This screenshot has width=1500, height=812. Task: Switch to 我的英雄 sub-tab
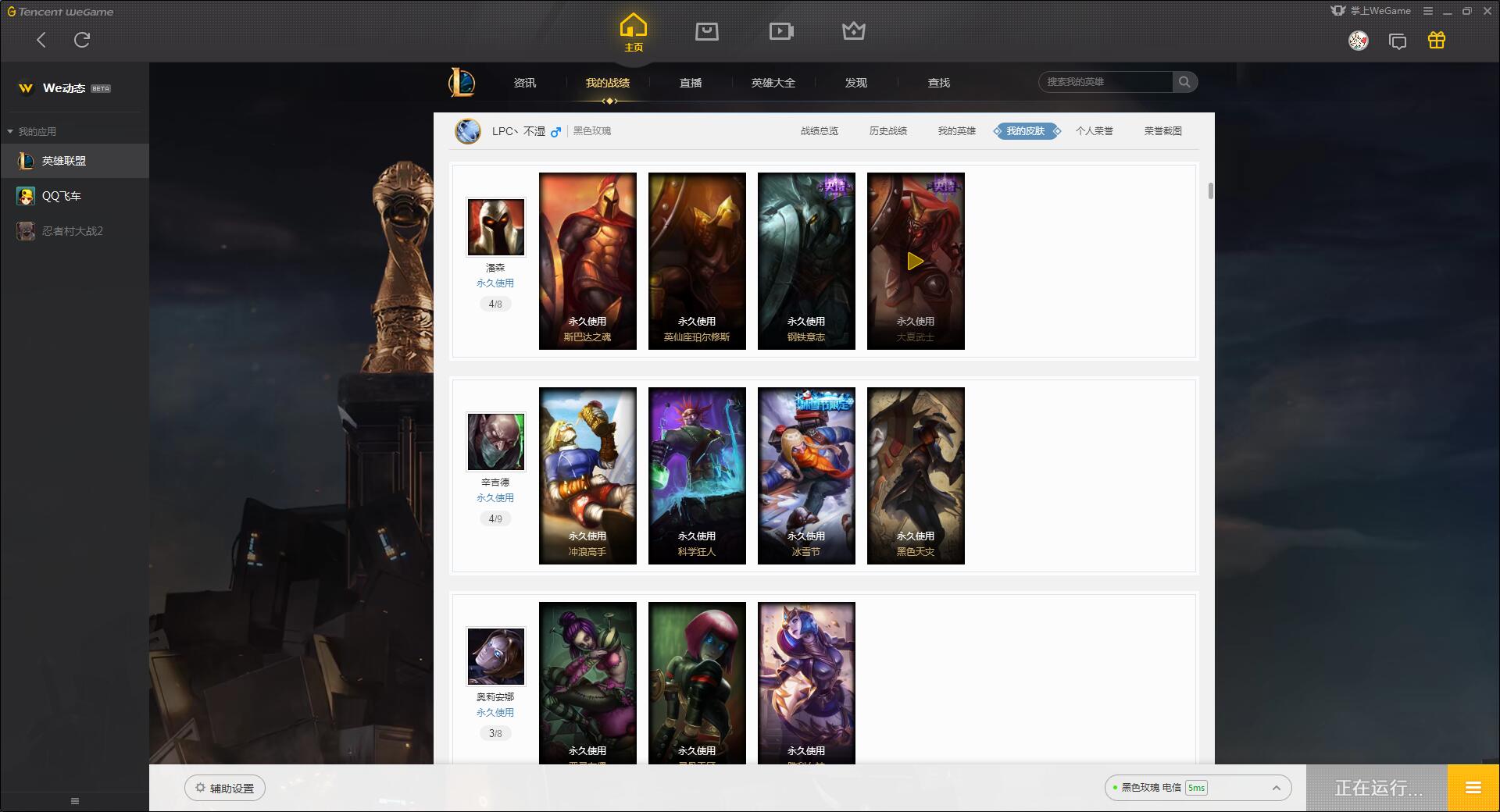point(957,131)
